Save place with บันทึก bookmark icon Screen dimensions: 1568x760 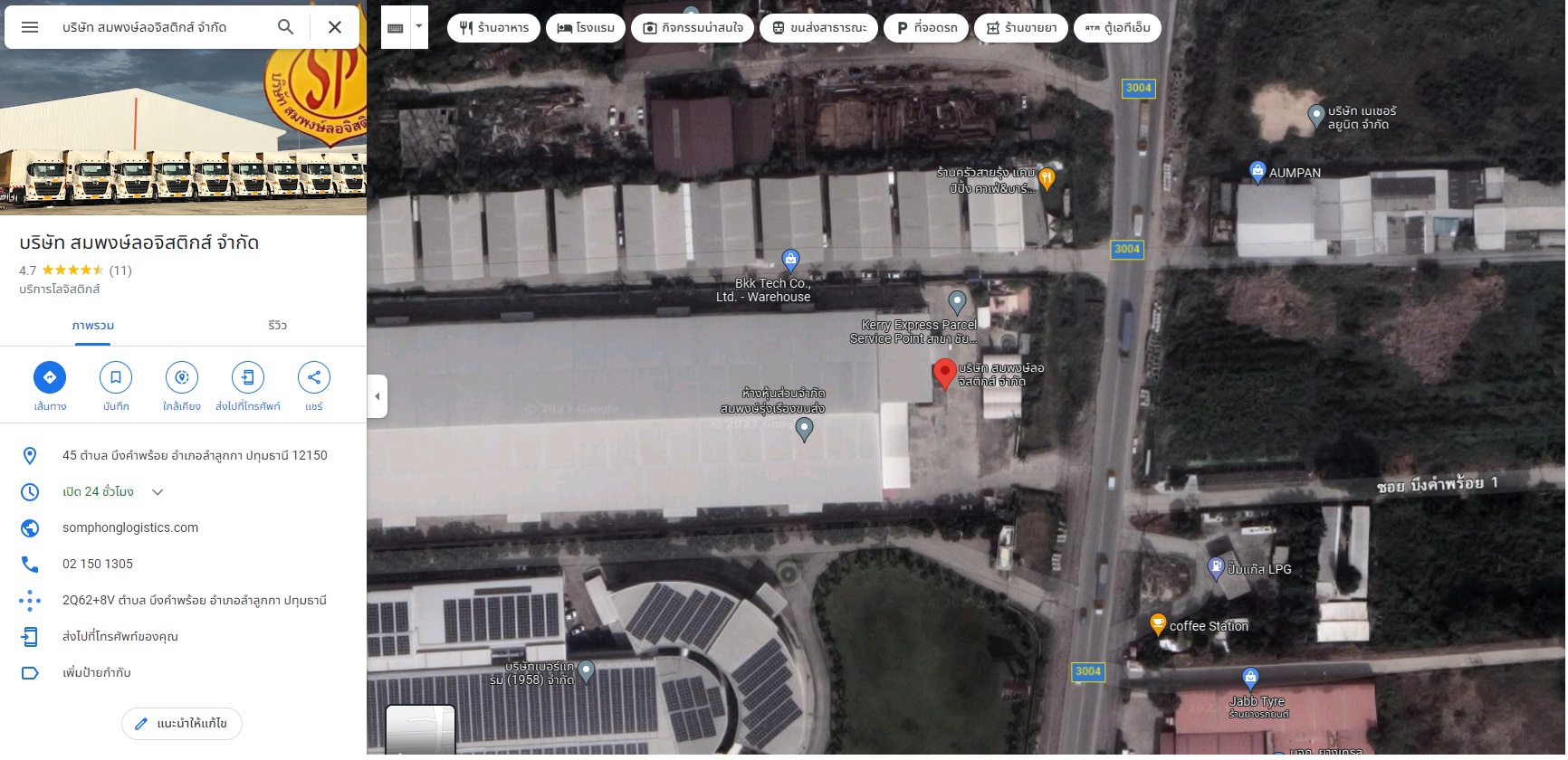116,377
